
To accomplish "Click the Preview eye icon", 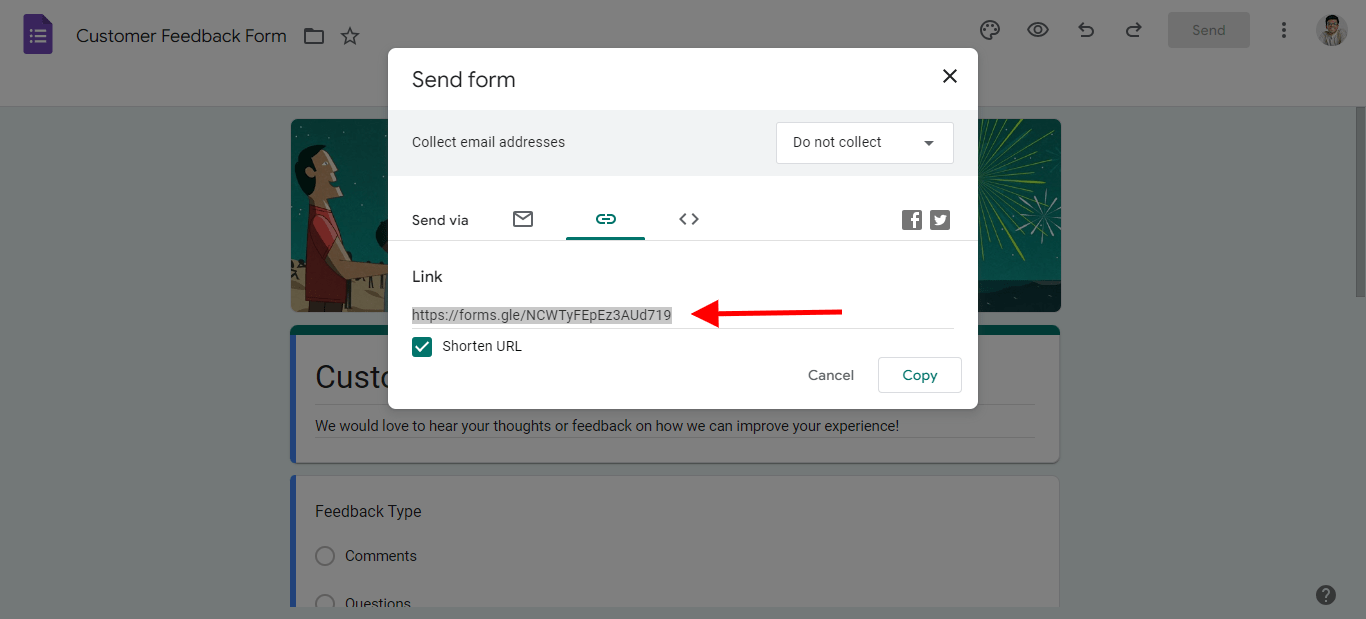I will tap(1037, 30).
